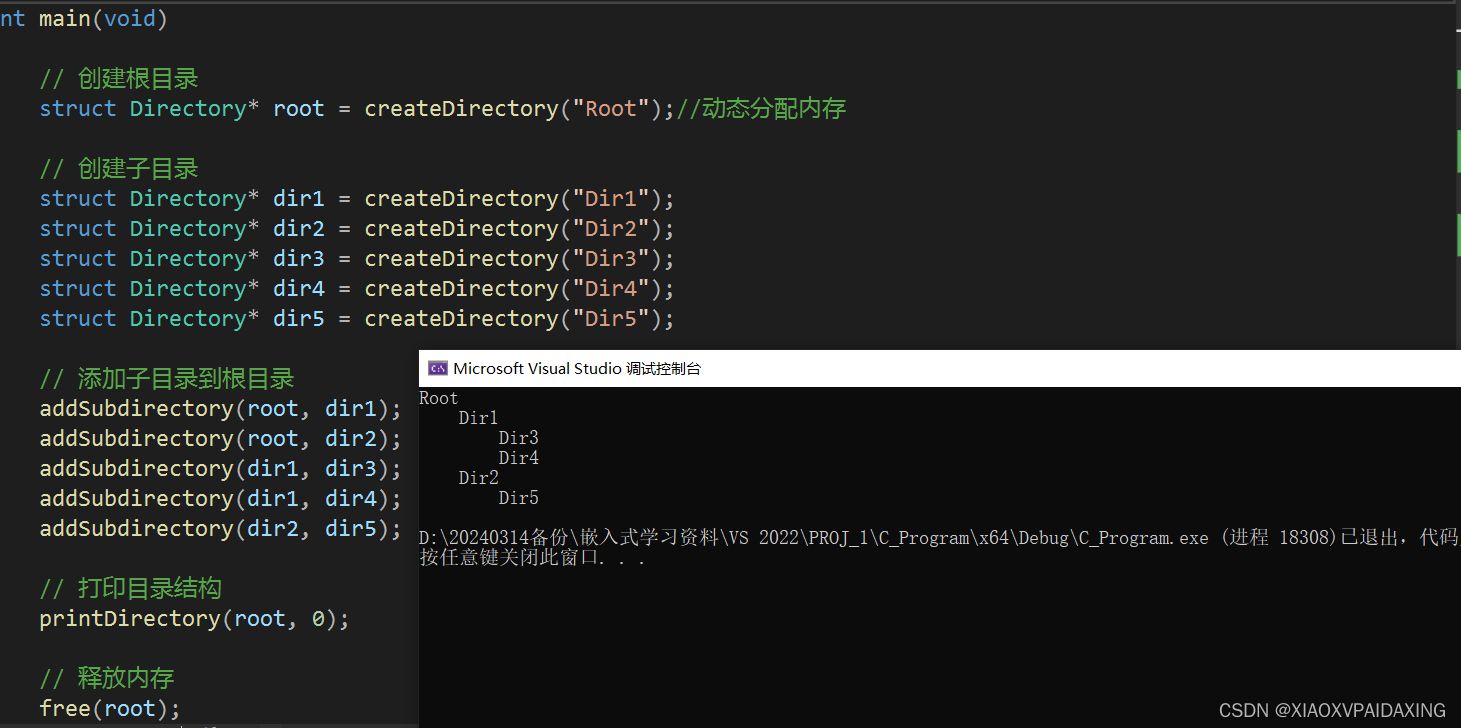Click "Dir4" in the console output
1461x728 pixels.
[519, 458]
